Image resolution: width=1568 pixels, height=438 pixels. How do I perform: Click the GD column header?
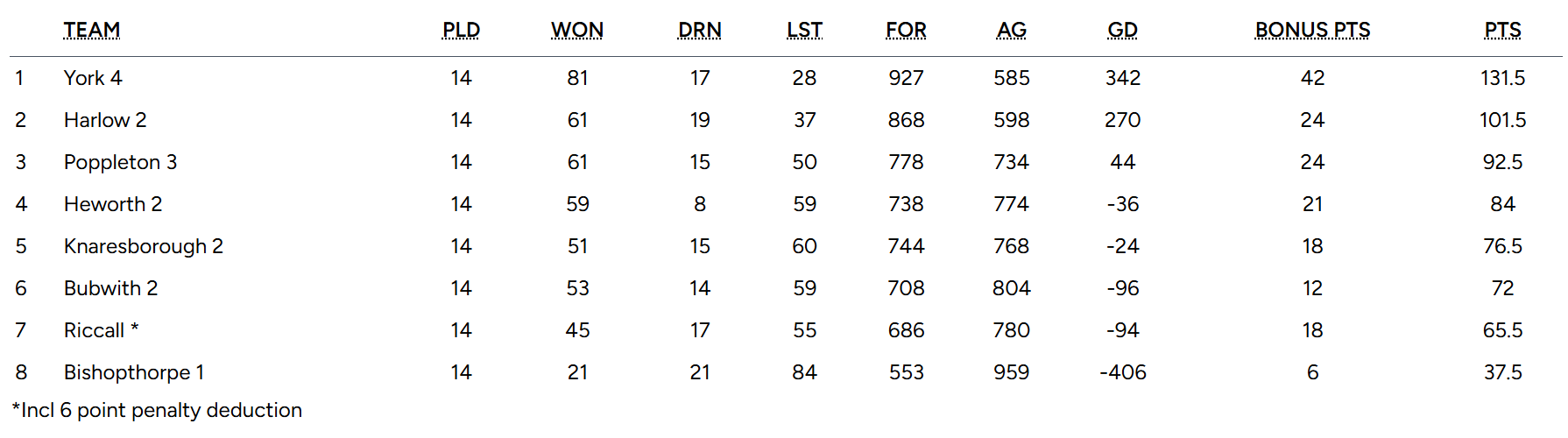[1122, 31]
